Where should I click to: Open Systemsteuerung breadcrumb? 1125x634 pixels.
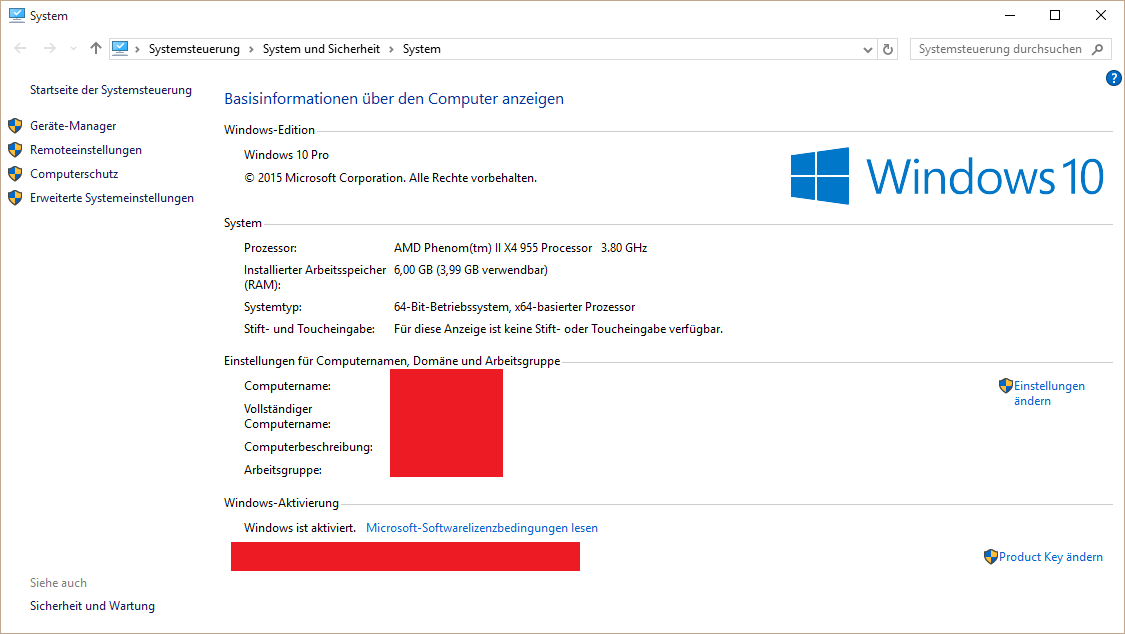[x=194, y=49]
